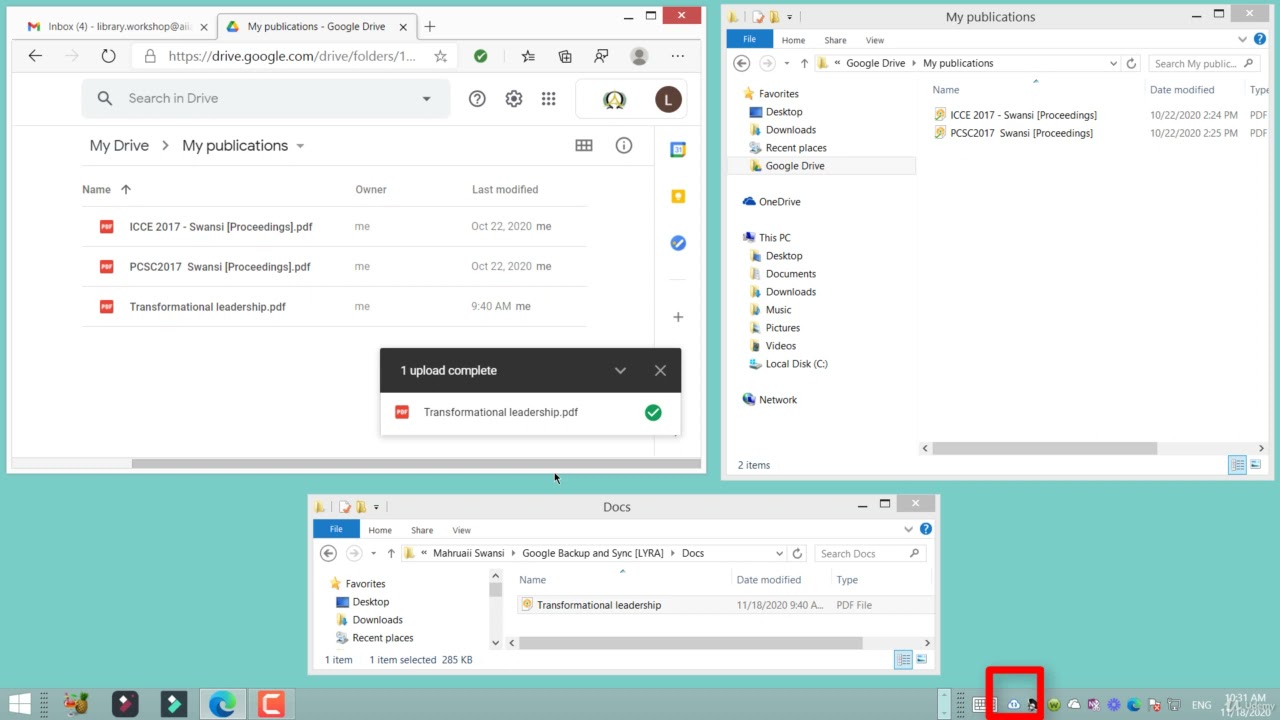
Task: Open File tab in My publications Explorer
Action: [x=749, y=40]
